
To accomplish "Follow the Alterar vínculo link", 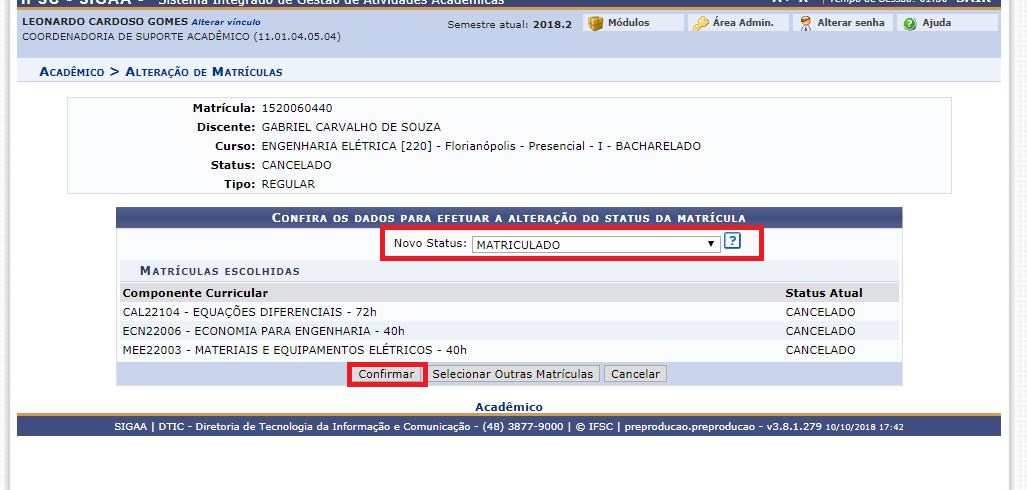I will (x=225, y=21).
